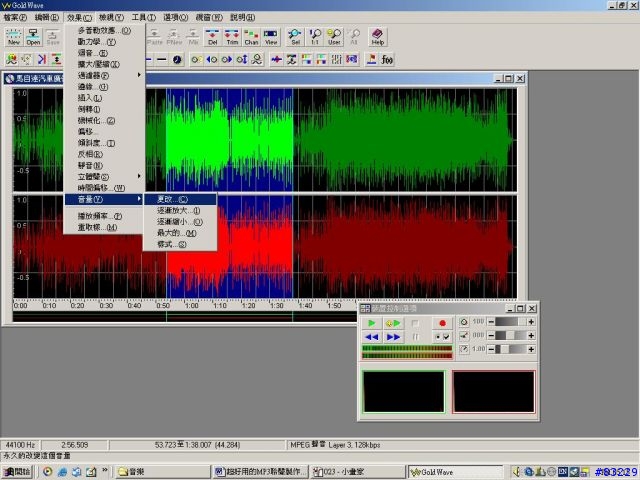
Task: Open the 檔案 (File) menu
Action: pyautogui.click(x=15, y=17)
